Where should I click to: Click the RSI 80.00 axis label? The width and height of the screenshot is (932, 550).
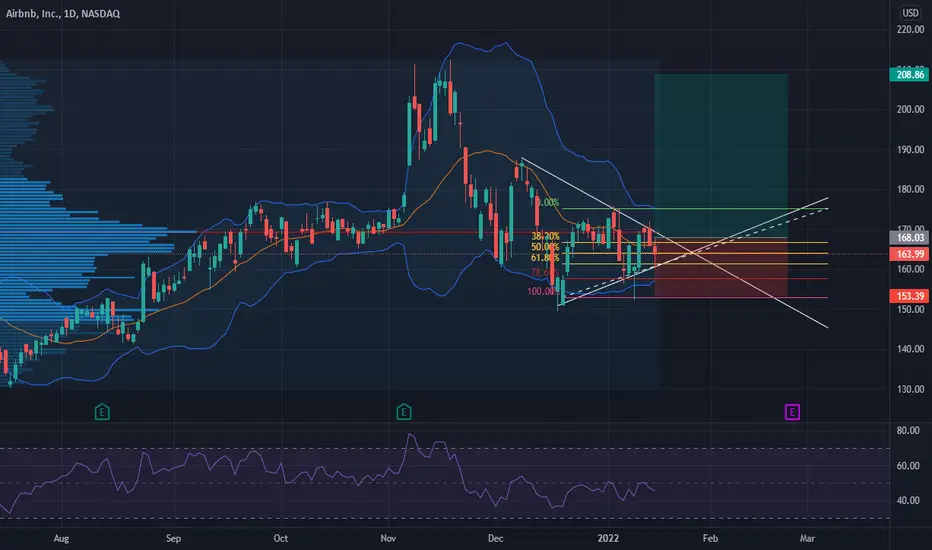pyautogui.click(x=908, y=430)
